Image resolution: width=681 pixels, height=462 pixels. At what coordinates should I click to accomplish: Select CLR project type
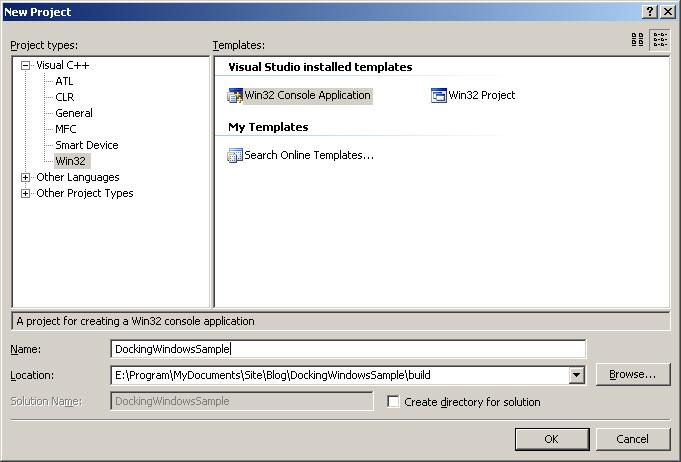click(x=65, y=97)
